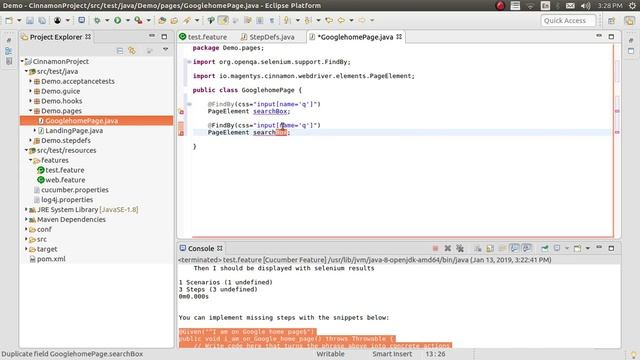Open the Open Console dropdown arrow

[588, 249]
